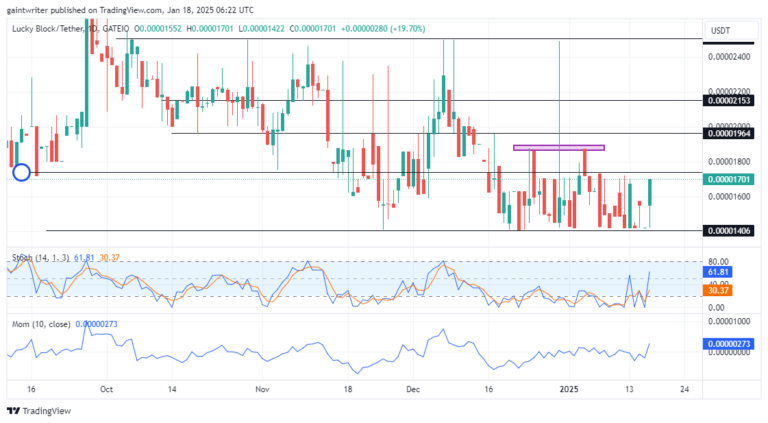Click the 24 date label on time axis

[x=685, y=389]
